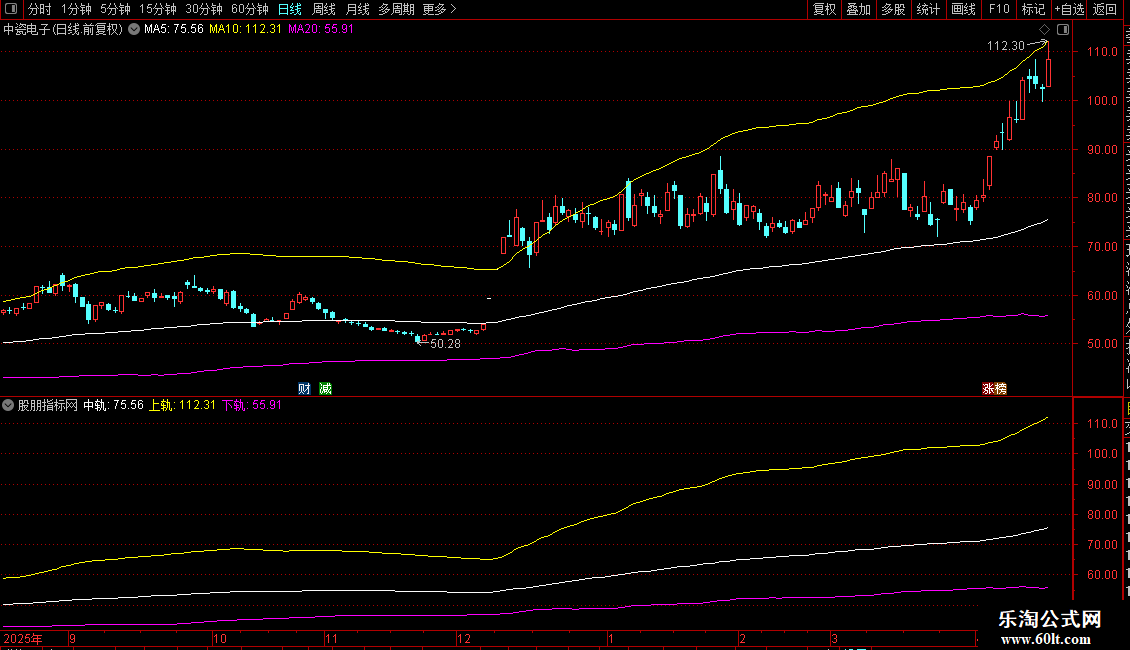Image resolution: width=1130 pixels, height=650 pixels.
Task: Click the stock title 中瓷电子(日线.前复权)
Action: [63, 30]
